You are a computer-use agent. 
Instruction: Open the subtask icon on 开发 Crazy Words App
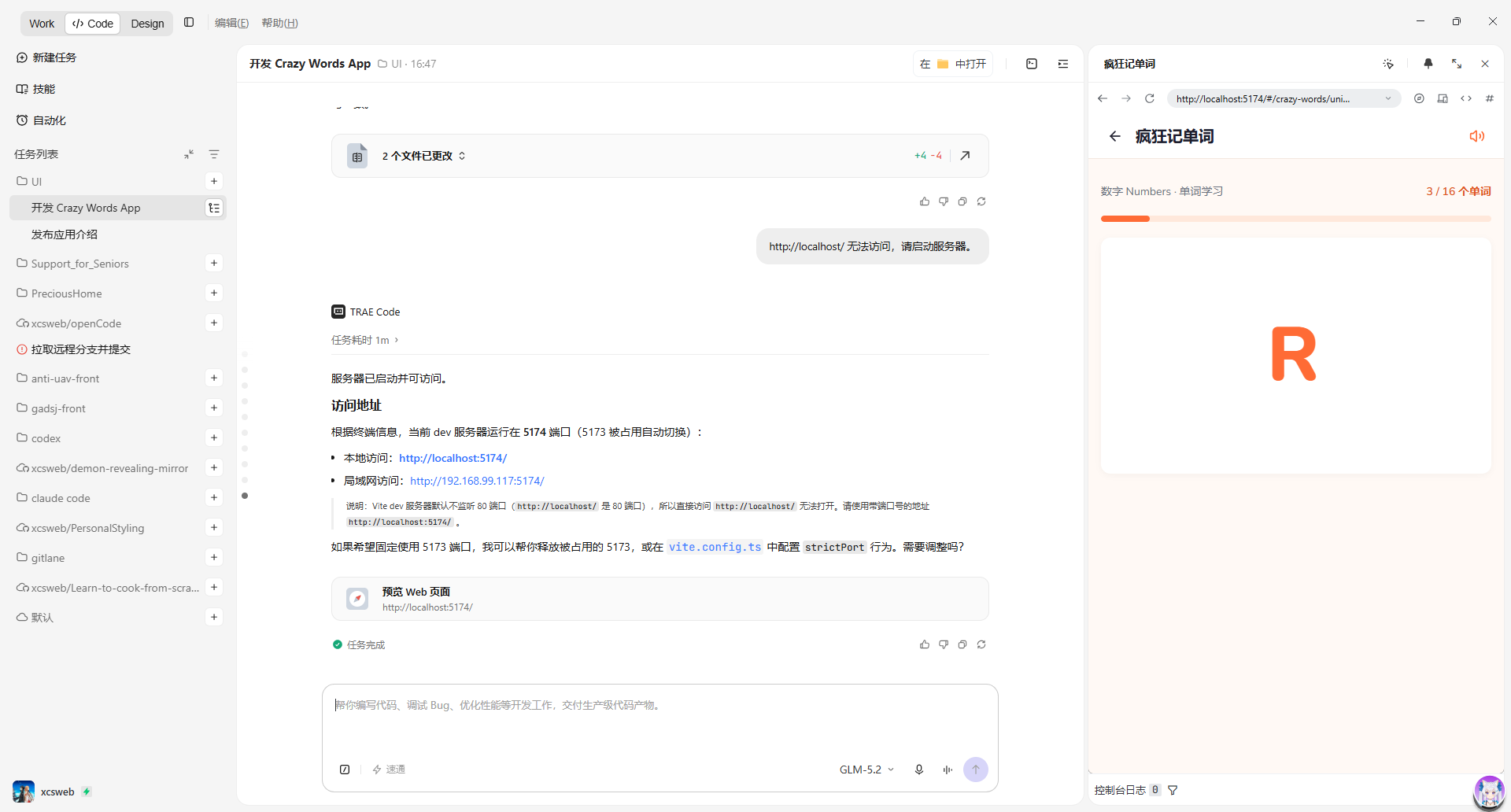214,208
